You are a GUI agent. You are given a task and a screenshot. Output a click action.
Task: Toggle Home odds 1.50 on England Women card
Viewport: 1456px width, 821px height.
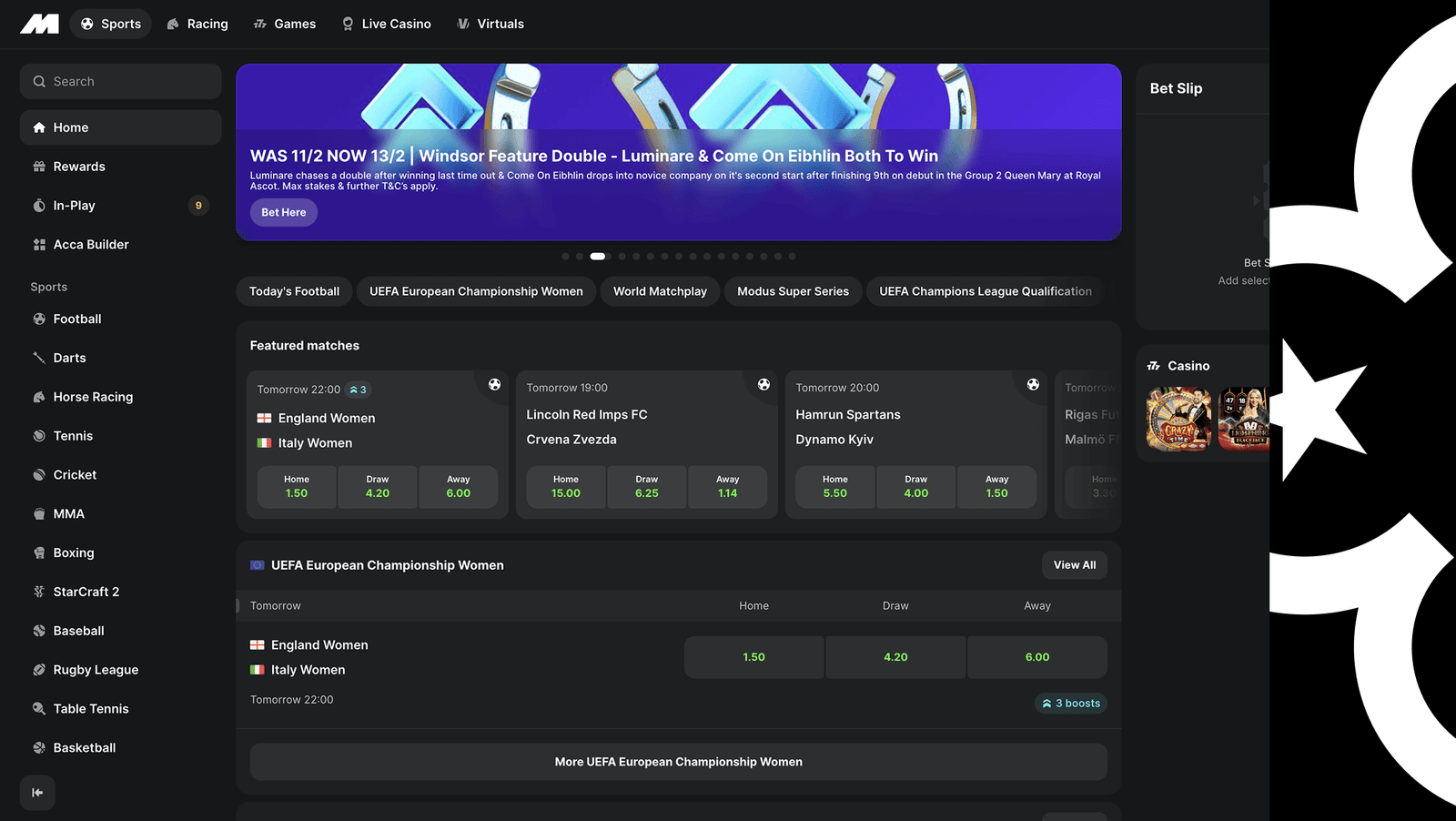pyautogui.click(x=297, y=487)
